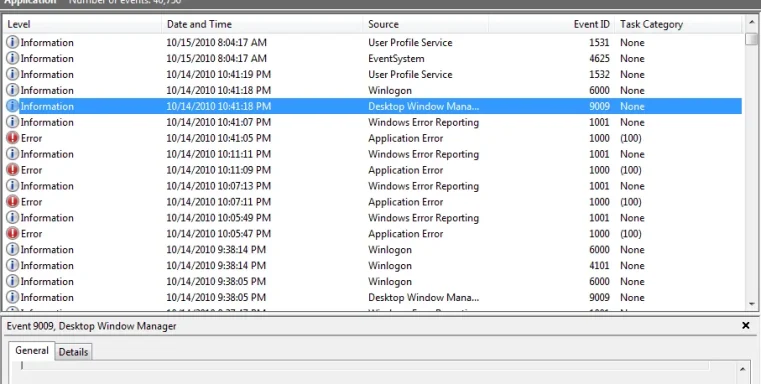Sort events by the Date and Time column header
This screenshot has height=384, width=761.
point(262,24)
